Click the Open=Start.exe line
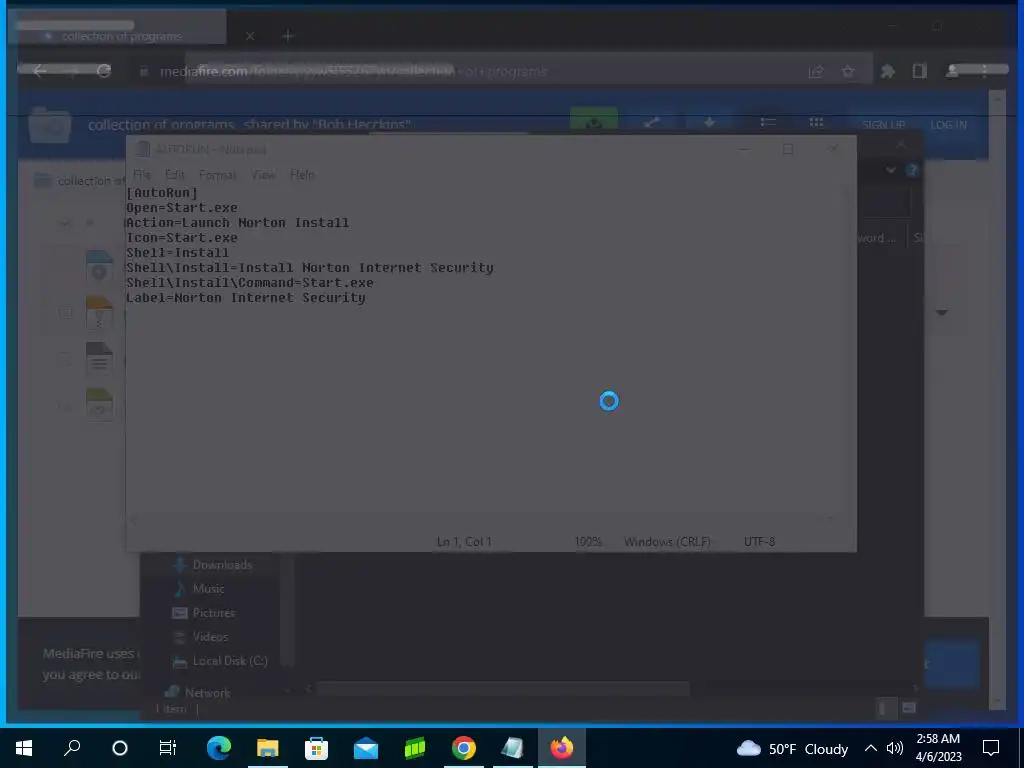Image resolution: width=1024 pixels, height=768 pixels. point(182,208)
